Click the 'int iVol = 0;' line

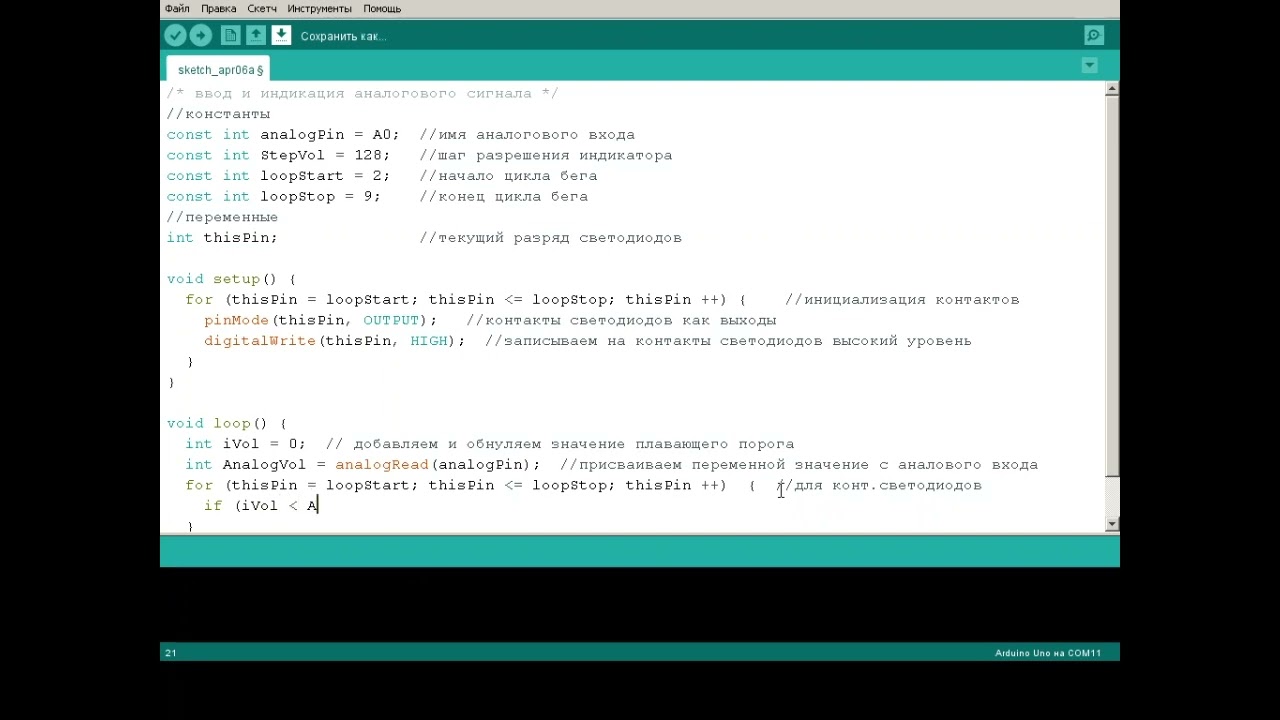coord(245,444)
